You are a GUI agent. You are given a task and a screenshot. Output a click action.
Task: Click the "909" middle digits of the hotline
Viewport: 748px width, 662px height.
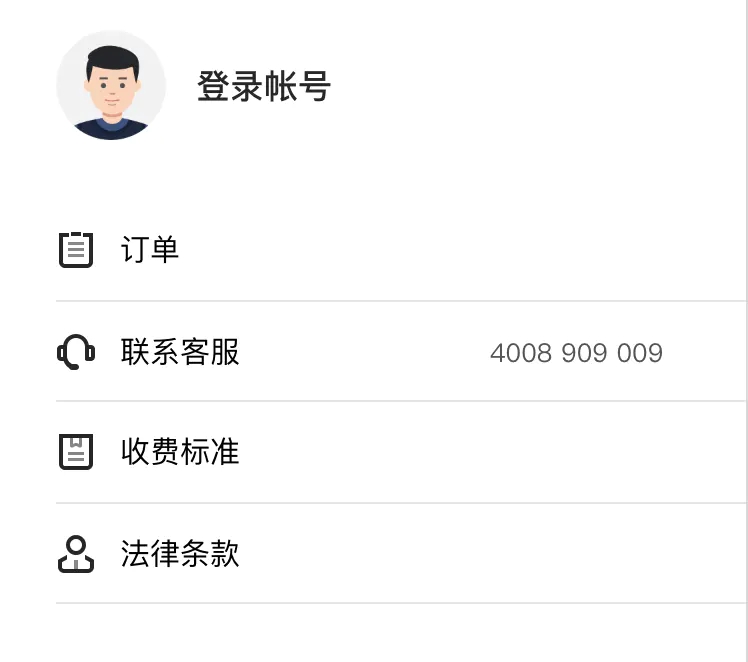click(584, 353)
